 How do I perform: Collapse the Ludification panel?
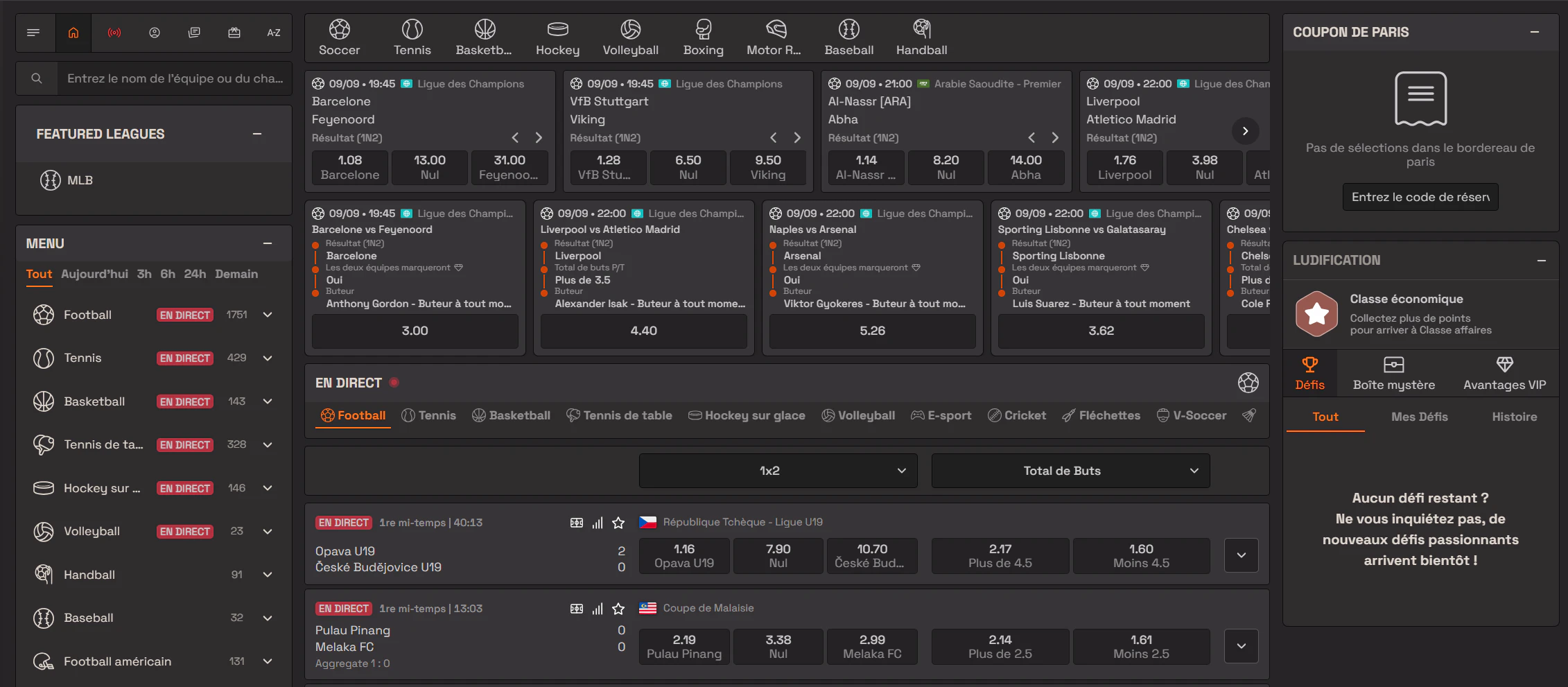(x=1542, y=261)
